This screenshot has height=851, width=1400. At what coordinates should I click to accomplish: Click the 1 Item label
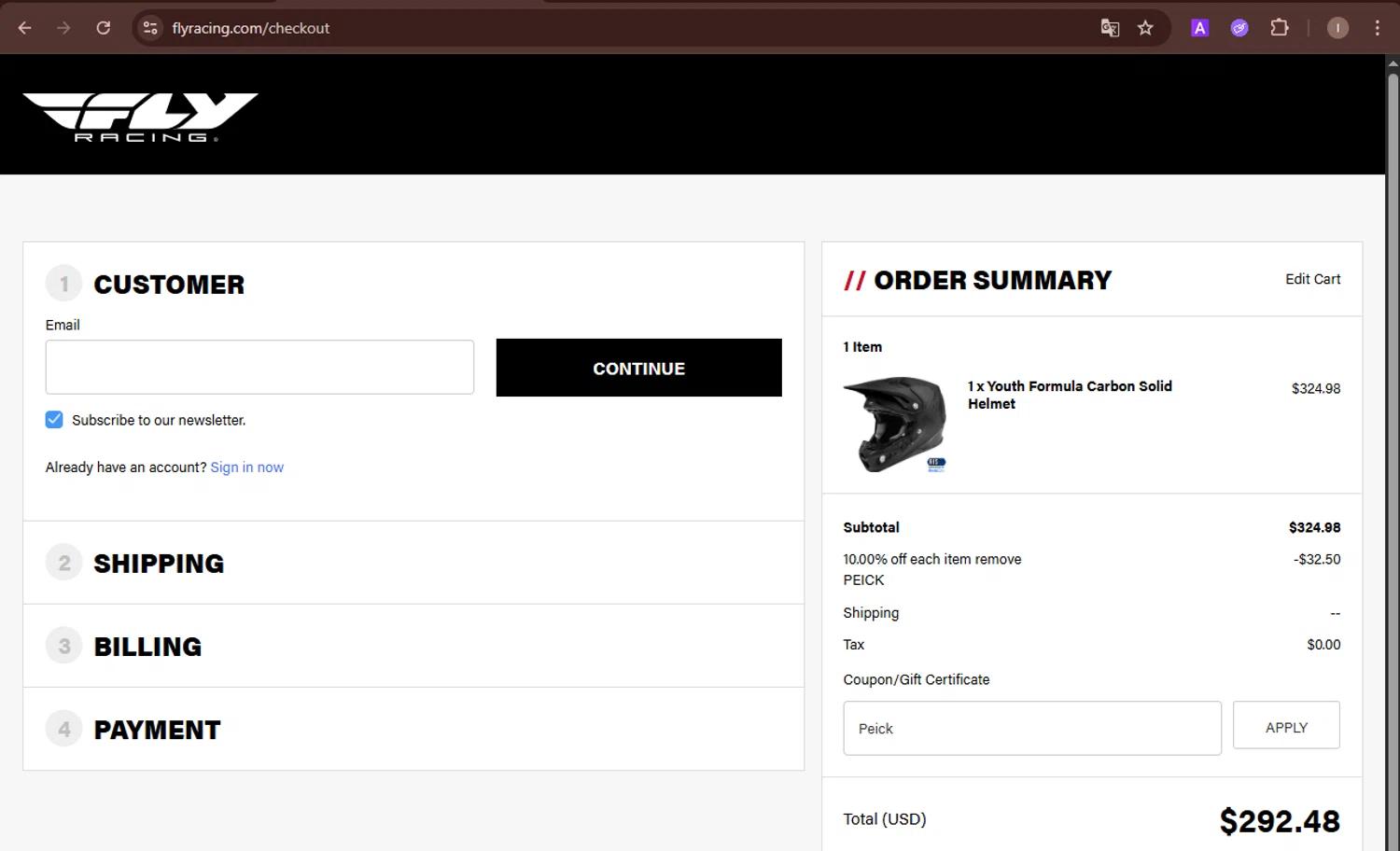(862, 347)
